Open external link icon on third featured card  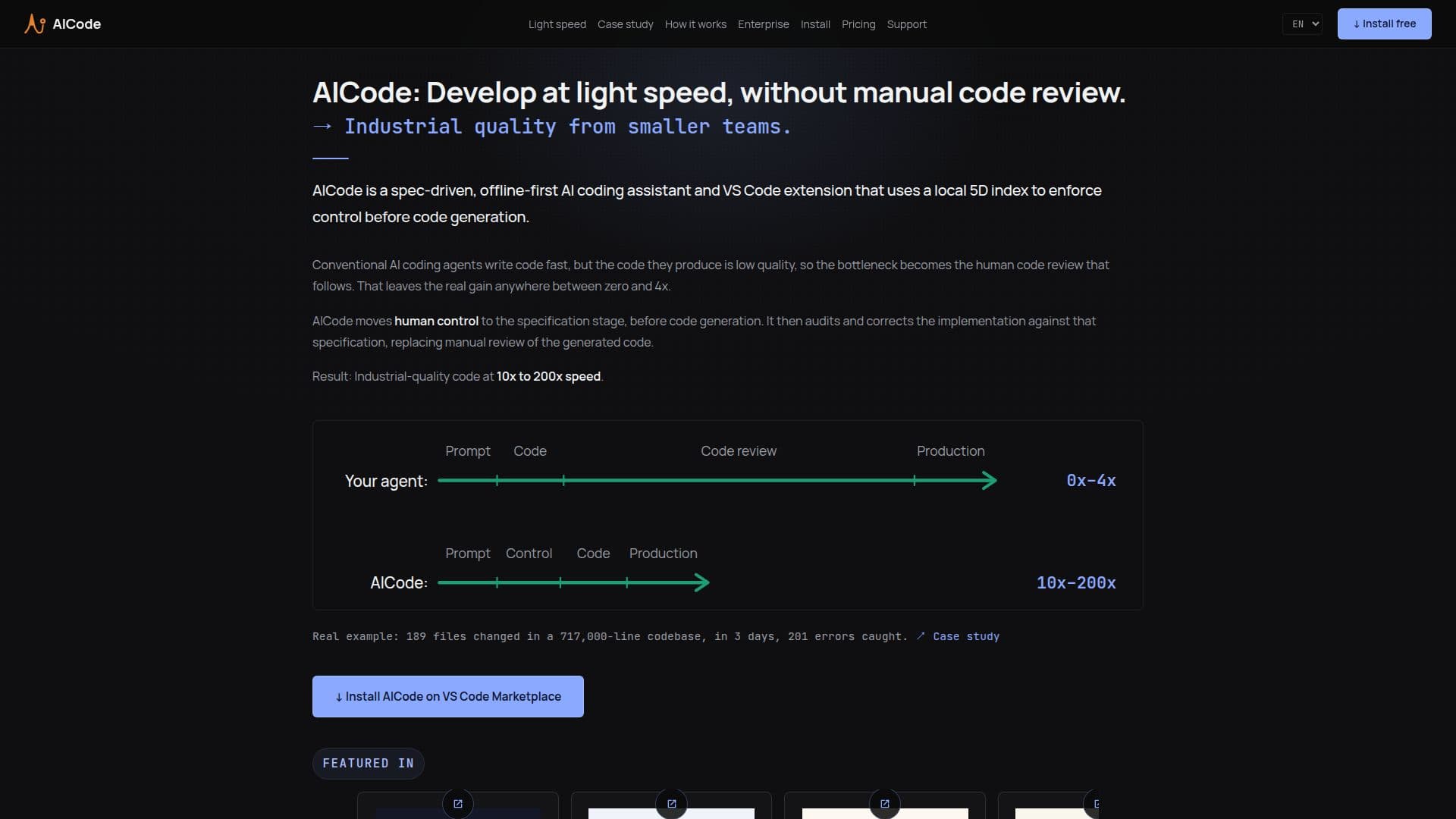click(884, 804)
